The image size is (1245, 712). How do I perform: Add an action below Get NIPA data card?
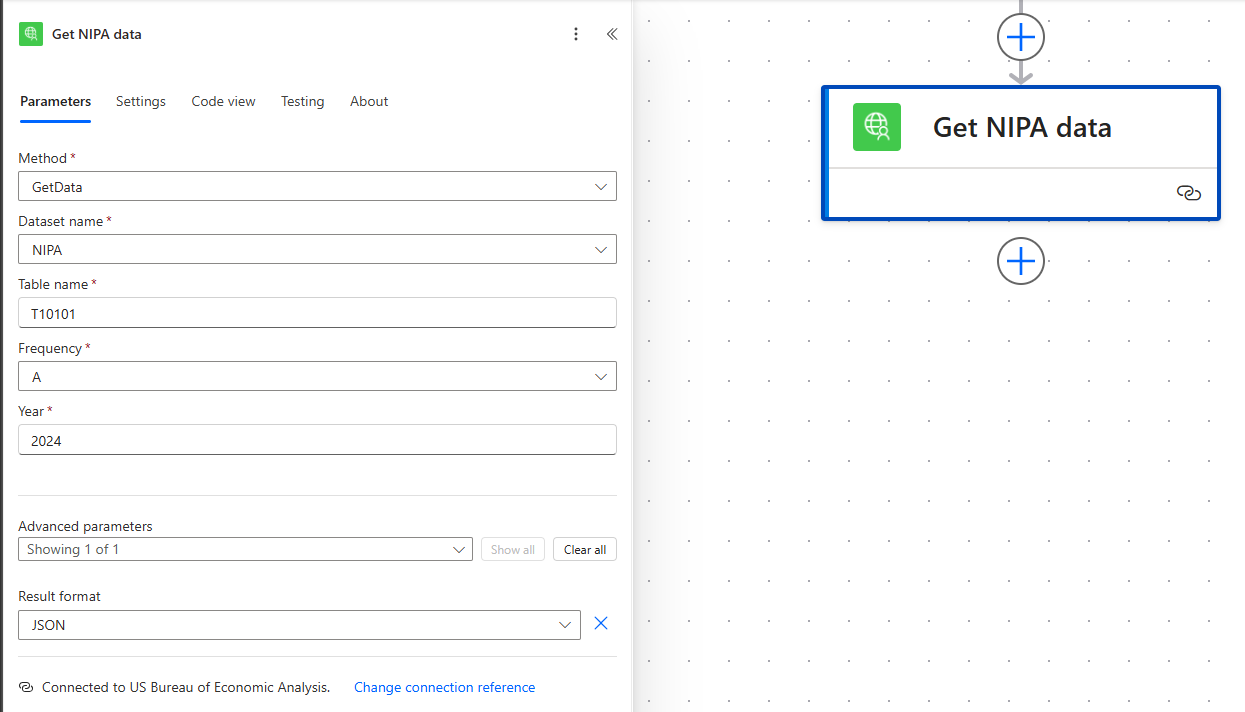click(x=1021, y=261)
